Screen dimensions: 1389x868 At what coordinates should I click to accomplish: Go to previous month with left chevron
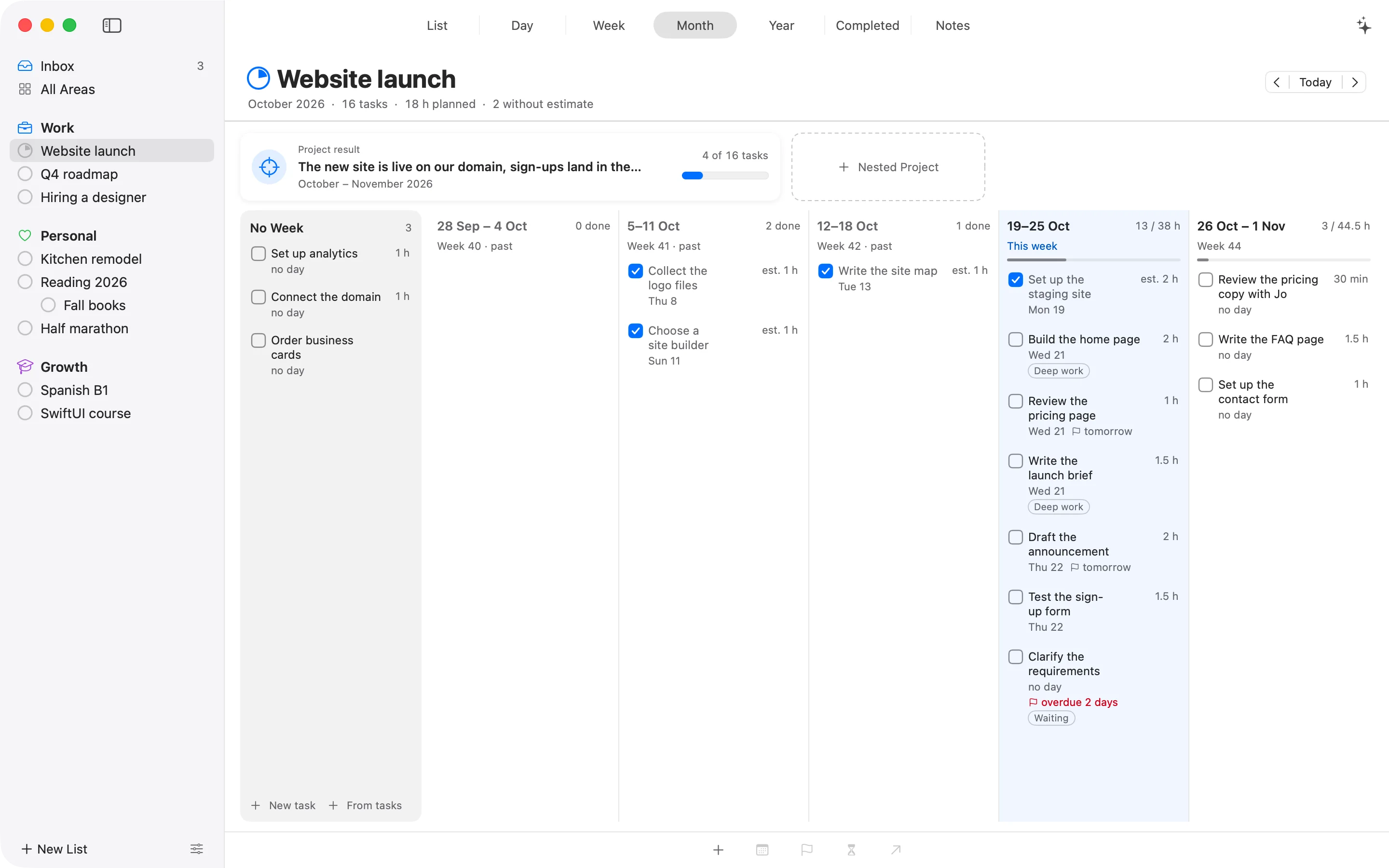tap(1277, 82)
